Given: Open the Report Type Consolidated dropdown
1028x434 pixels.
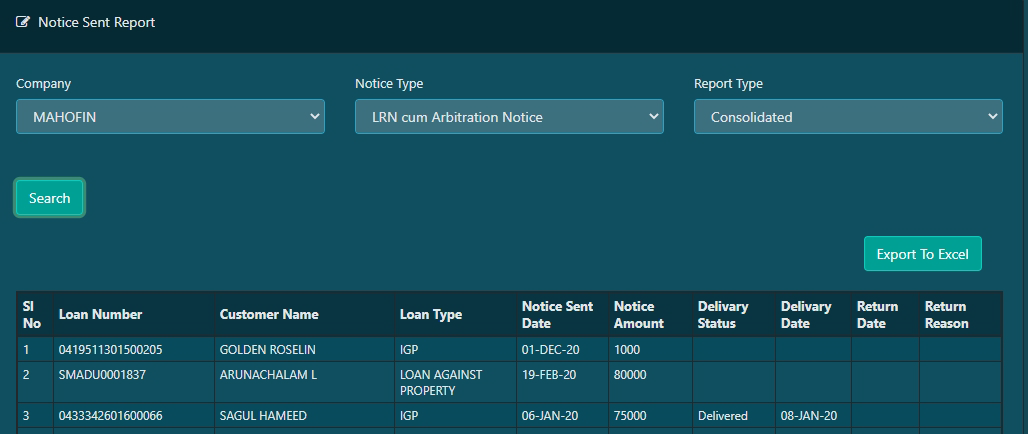Looking at the screenshot, I should [x=848, y=117].
